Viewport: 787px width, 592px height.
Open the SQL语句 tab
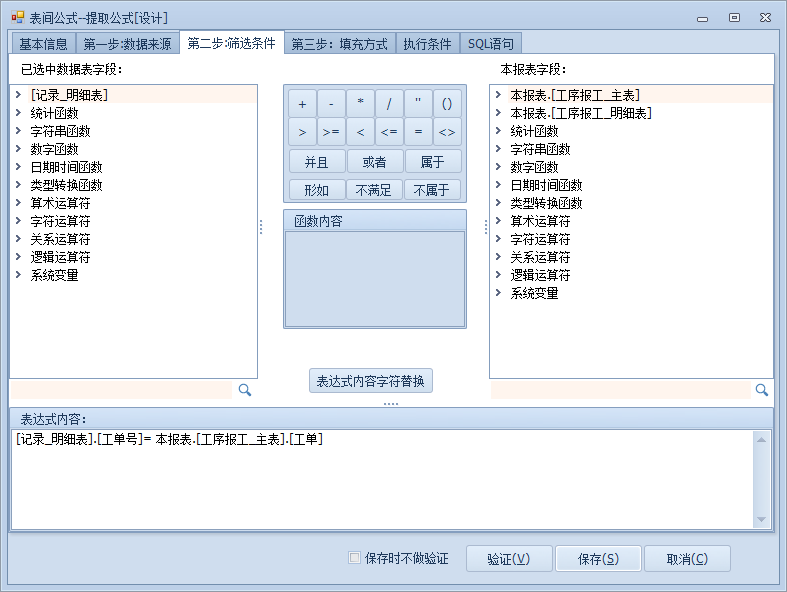pyautogui.click(x=491, y=44)
